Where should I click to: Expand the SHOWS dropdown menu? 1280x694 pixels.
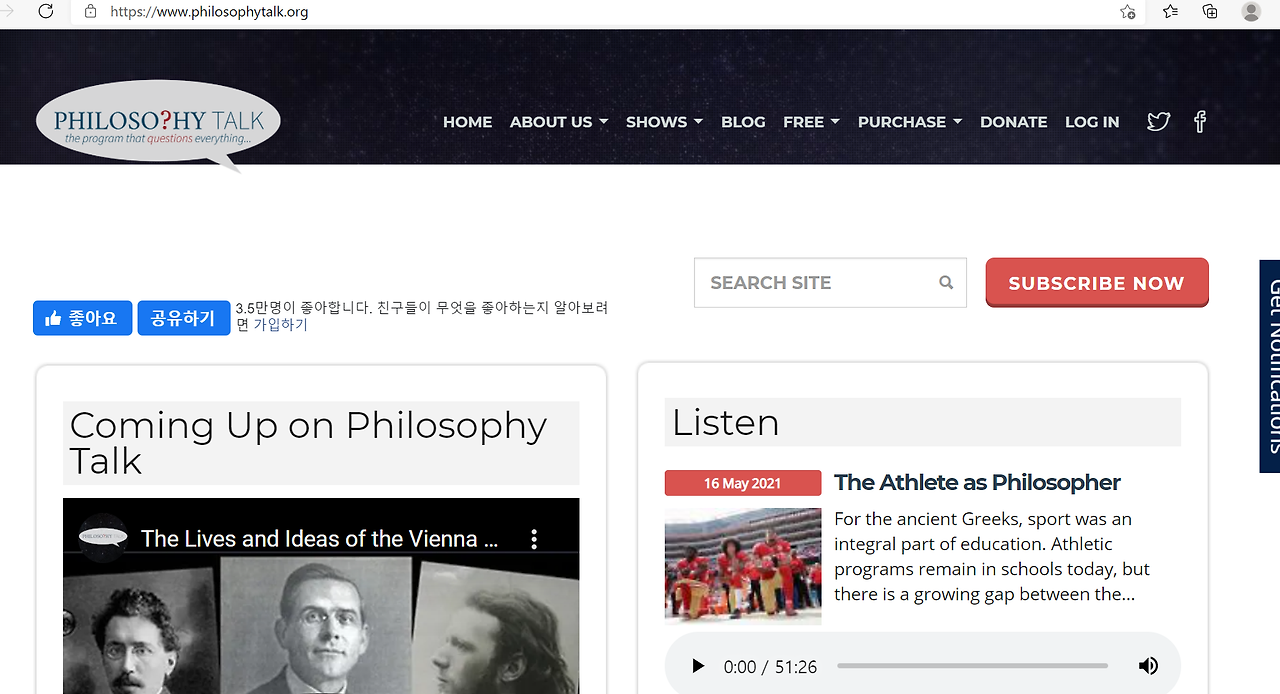[664, 122]
